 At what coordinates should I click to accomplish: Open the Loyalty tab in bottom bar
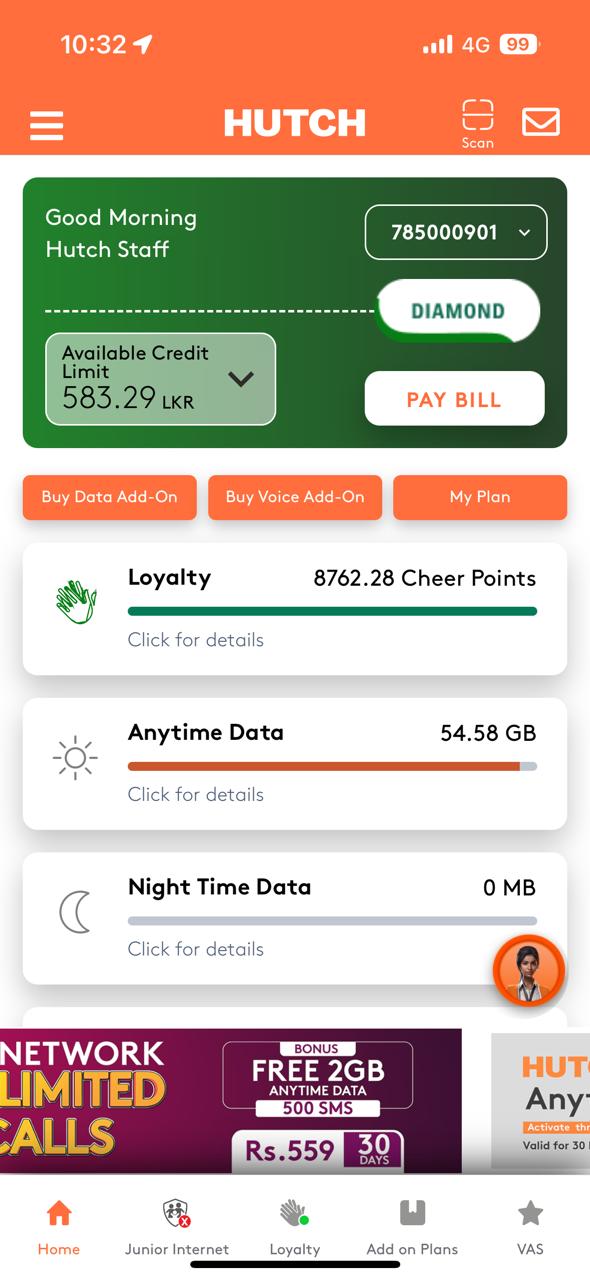[x=295, y=1228]
